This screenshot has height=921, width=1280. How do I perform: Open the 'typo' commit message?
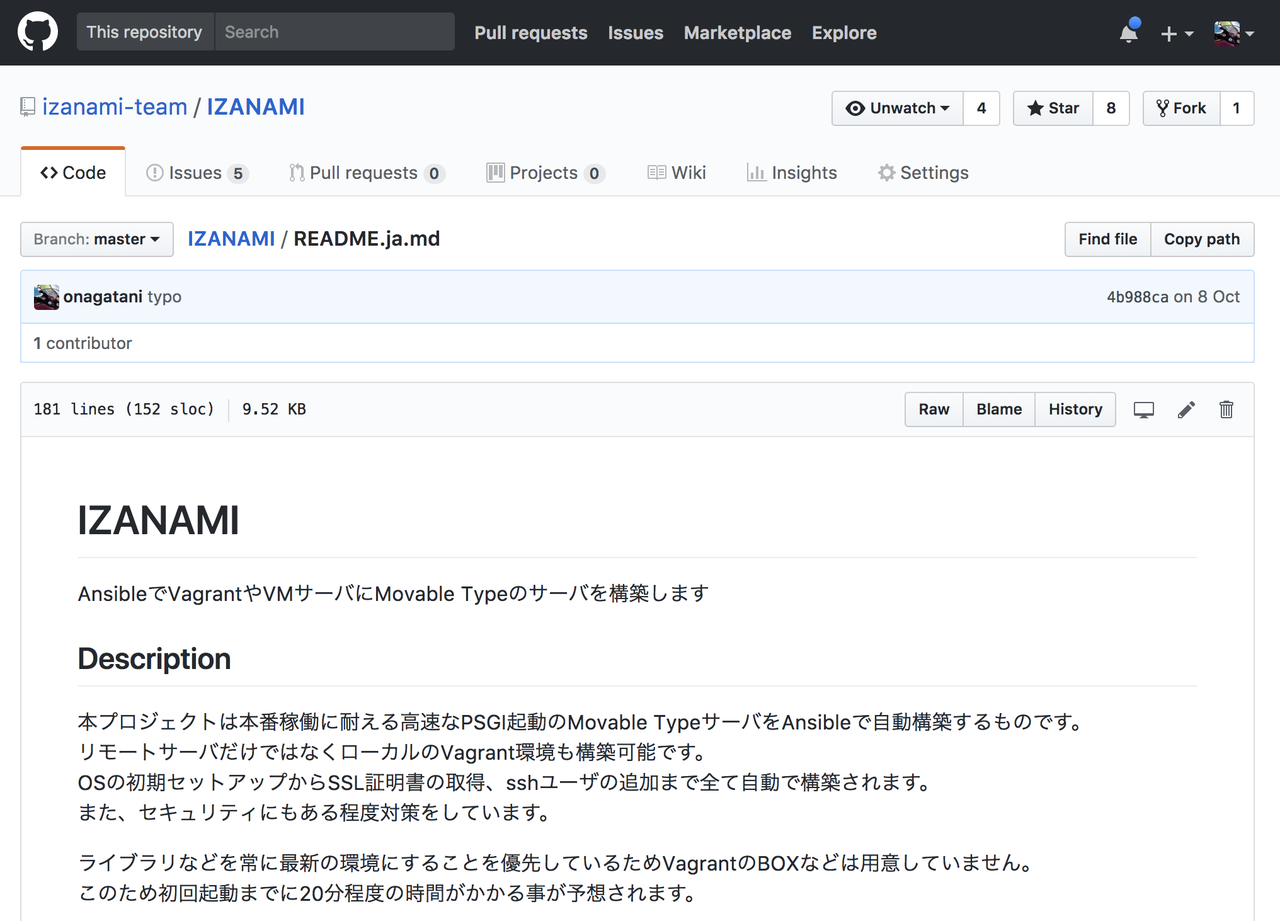tap(165, 297)
